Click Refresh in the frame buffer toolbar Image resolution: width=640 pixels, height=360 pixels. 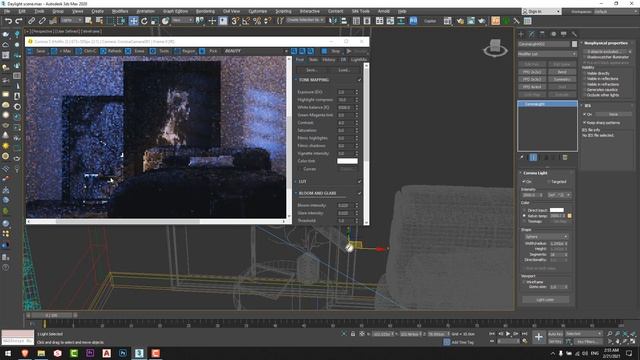[111, 51]
